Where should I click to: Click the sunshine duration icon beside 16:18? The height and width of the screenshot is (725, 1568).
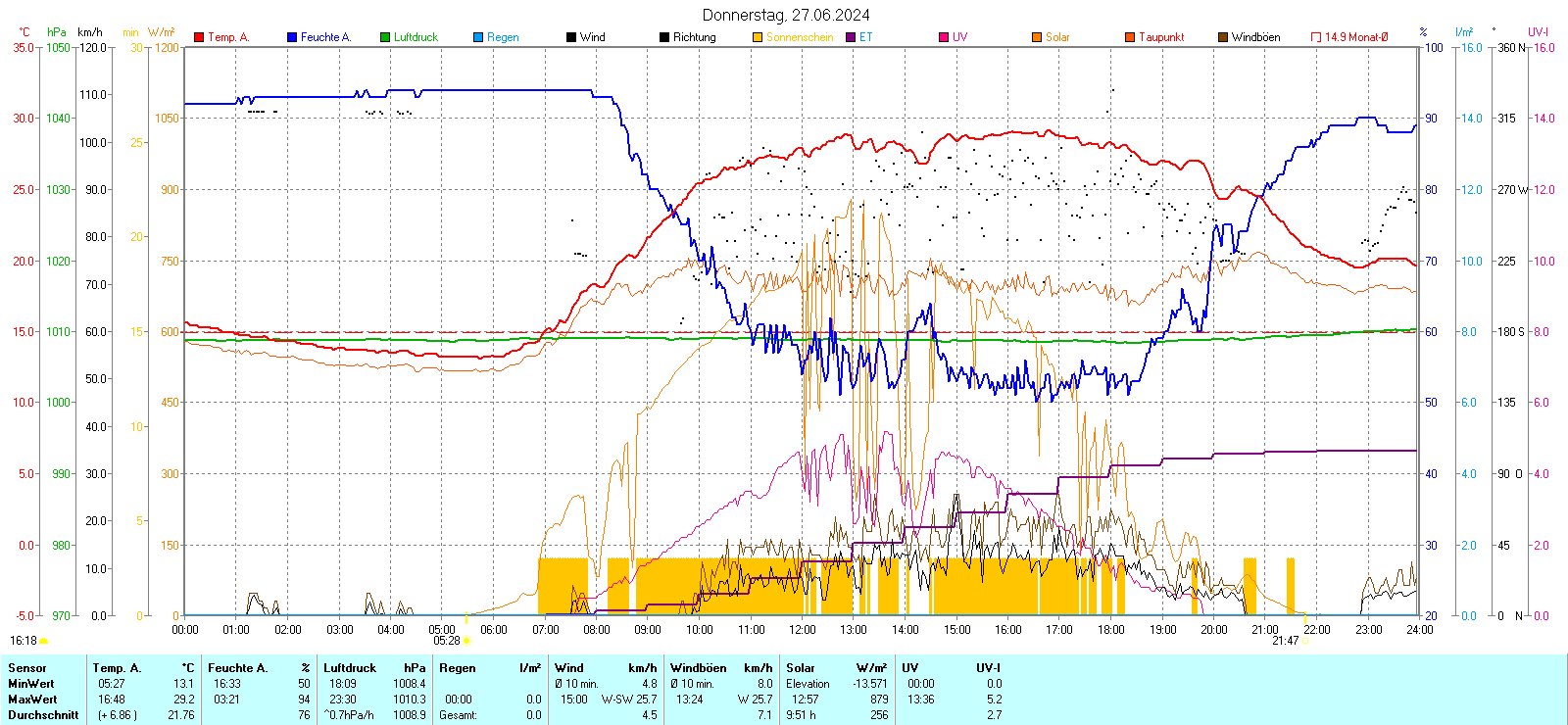click(x=43, y=641)
